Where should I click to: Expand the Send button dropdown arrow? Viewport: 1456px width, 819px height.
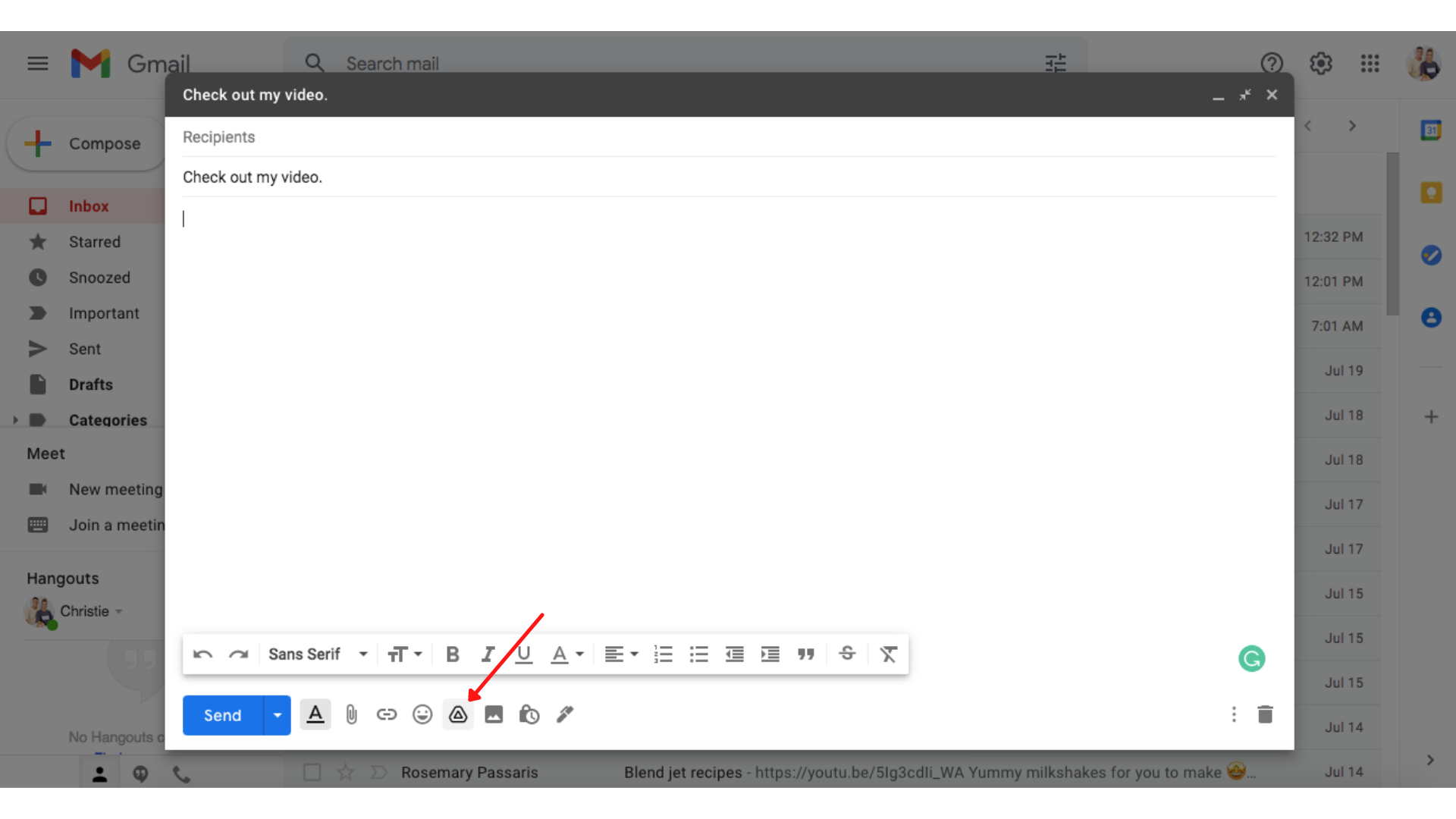tap(278, 714)
